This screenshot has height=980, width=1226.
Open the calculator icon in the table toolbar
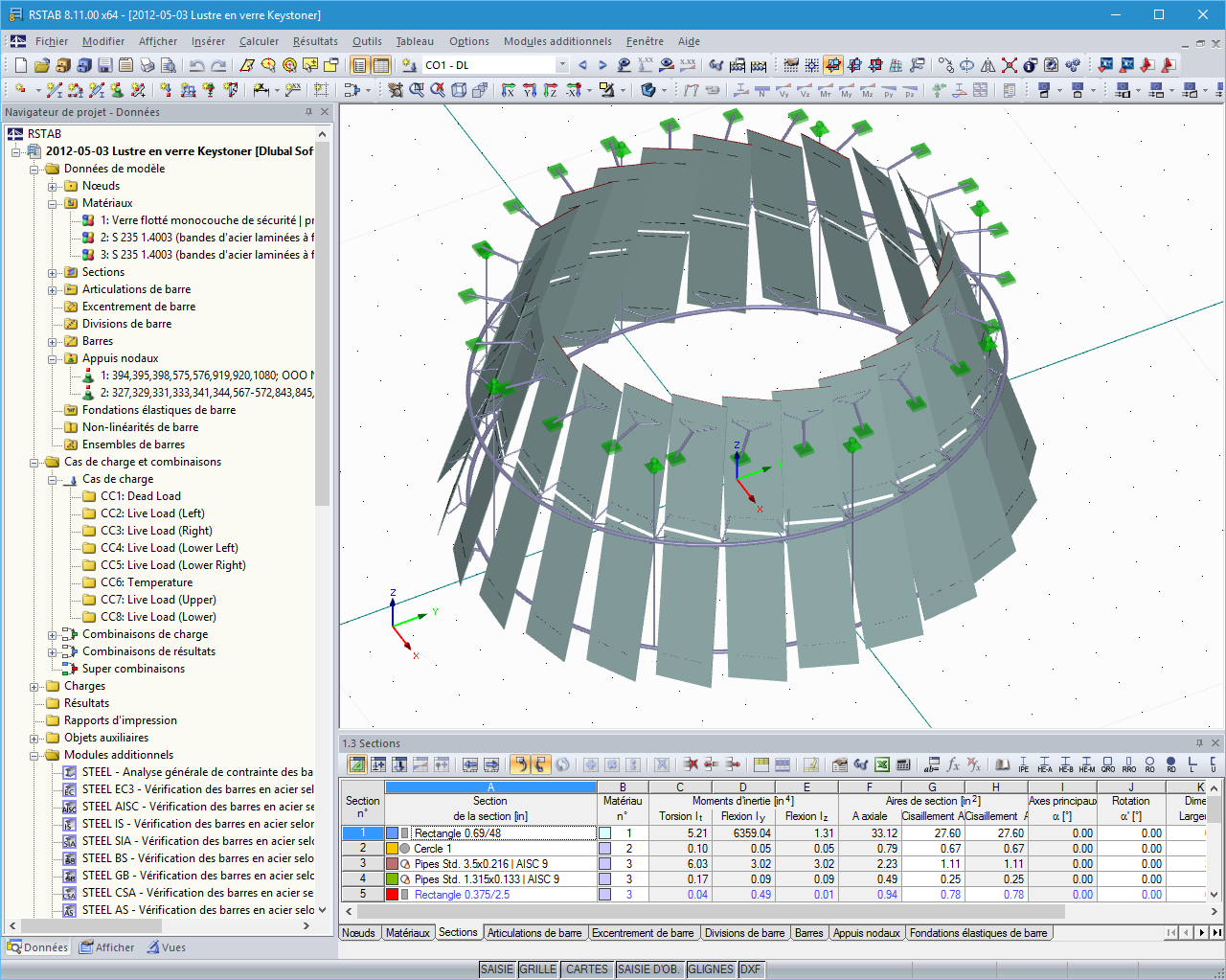tap(904, 764)
